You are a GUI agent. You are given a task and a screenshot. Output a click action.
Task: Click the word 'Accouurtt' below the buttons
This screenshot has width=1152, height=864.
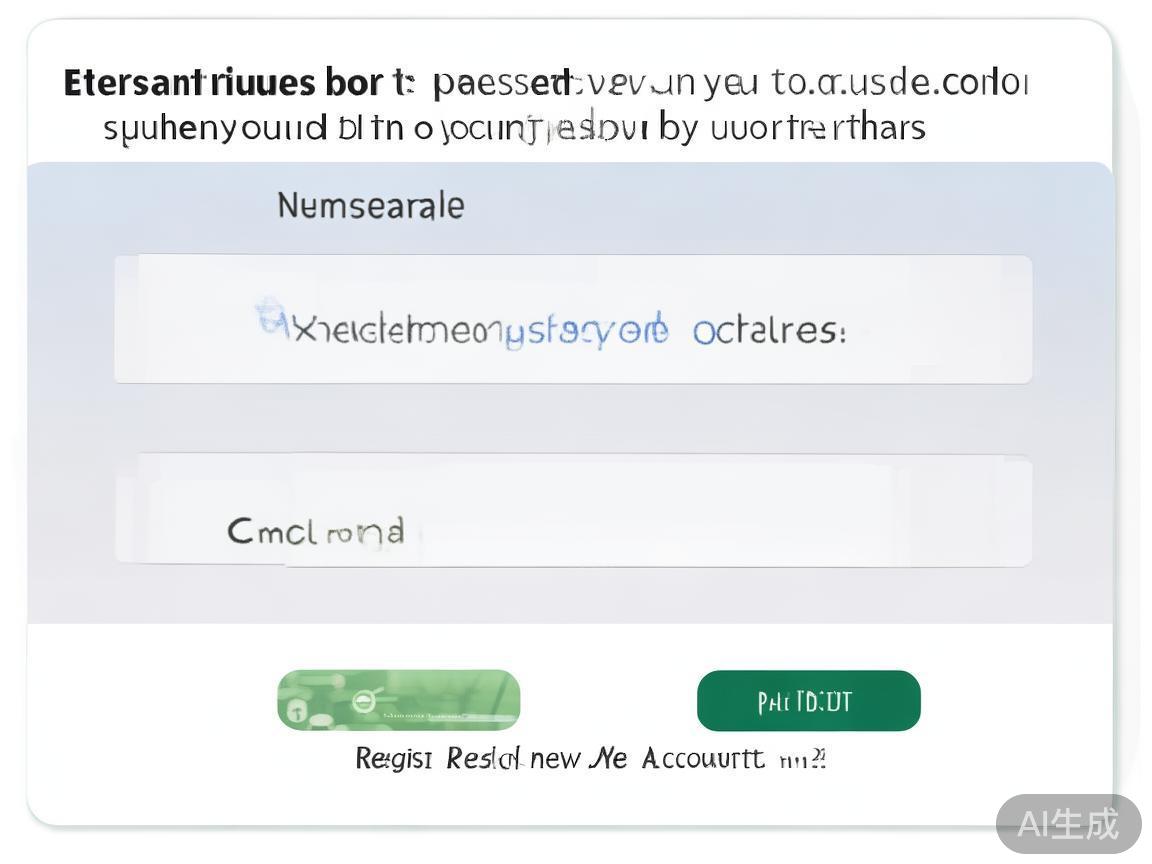[703, 759]
